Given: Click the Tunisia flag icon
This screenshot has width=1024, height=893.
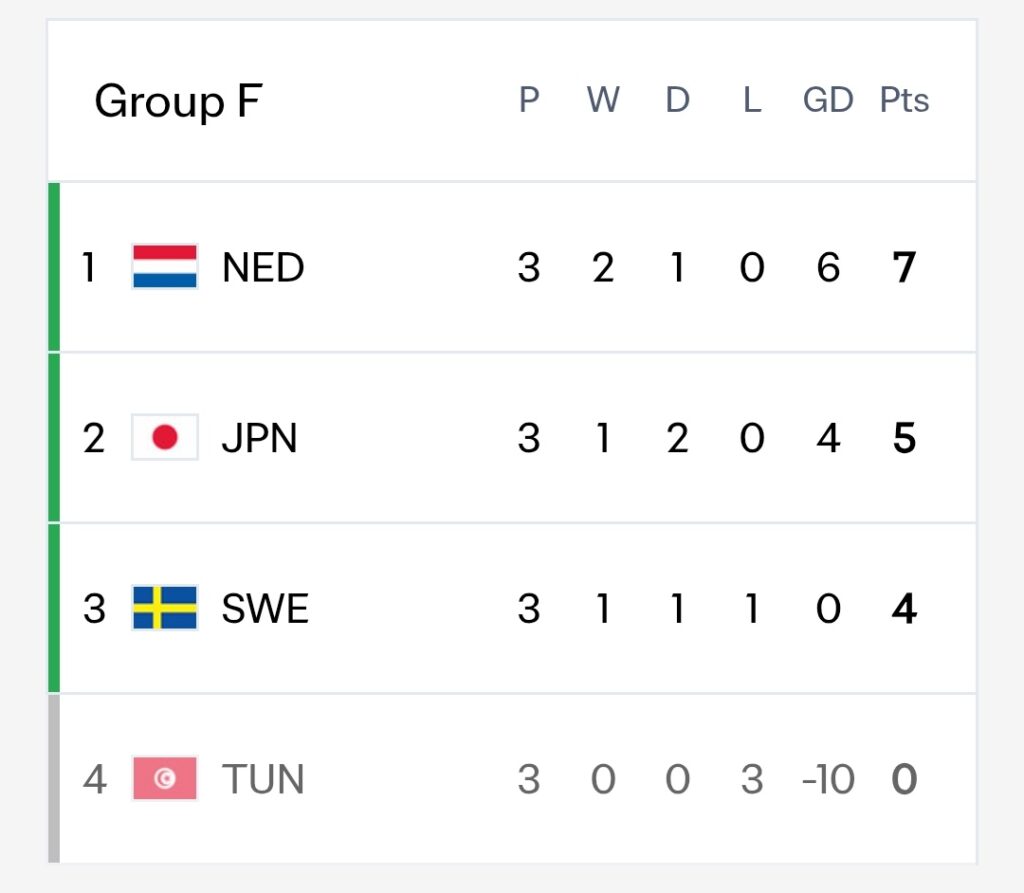Looking at the screenshot, I should point(165,778).
